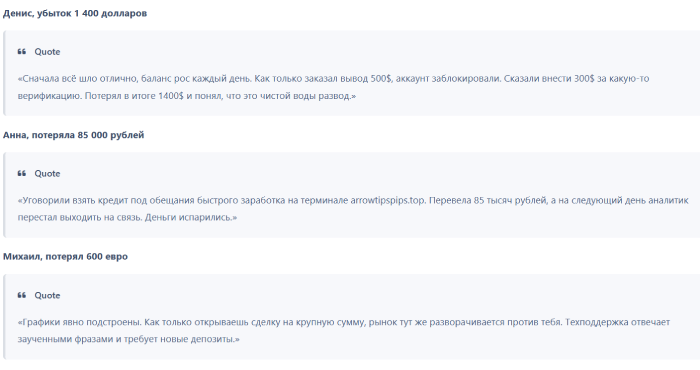The height and width of the screenshot is (370, 700).
Task: Click the Quote label under Анна heading
Action: pos(47,174)
